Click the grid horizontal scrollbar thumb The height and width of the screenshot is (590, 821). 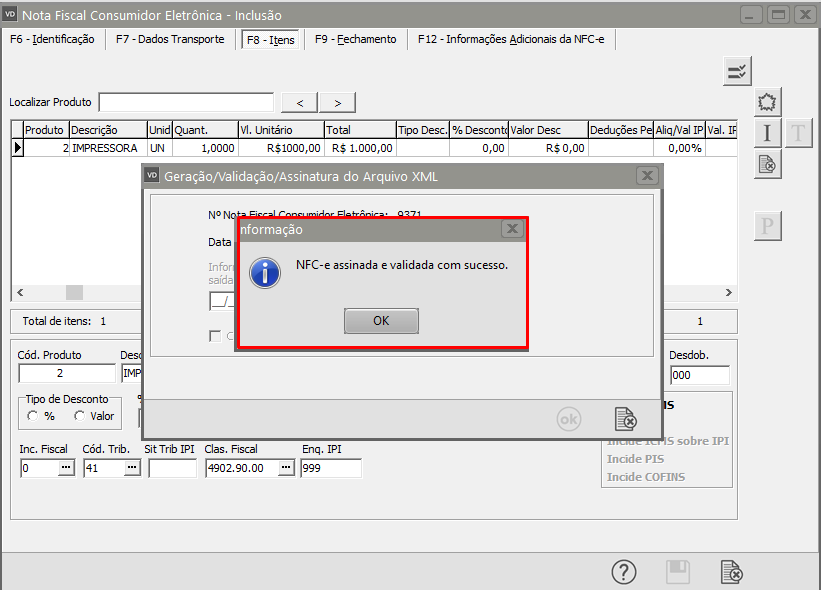(74, 293)
